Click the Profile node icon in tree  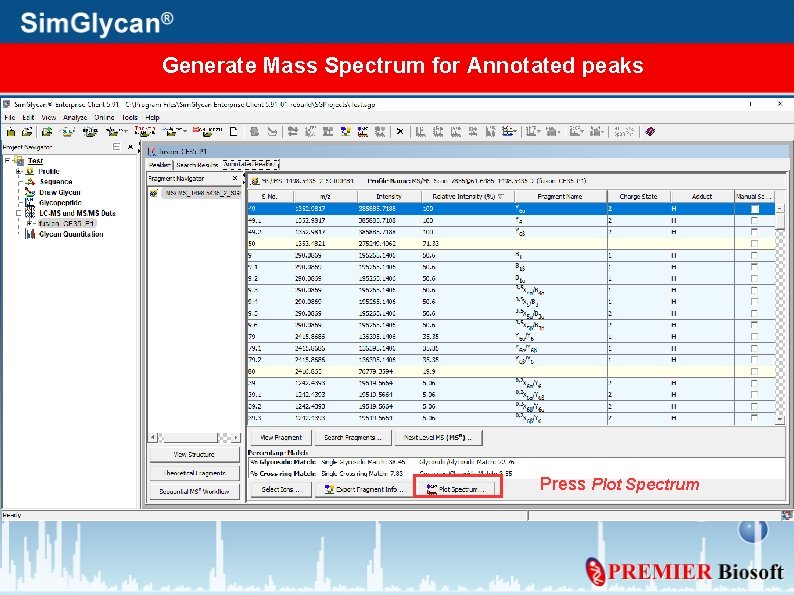click(x=30, y=171)
